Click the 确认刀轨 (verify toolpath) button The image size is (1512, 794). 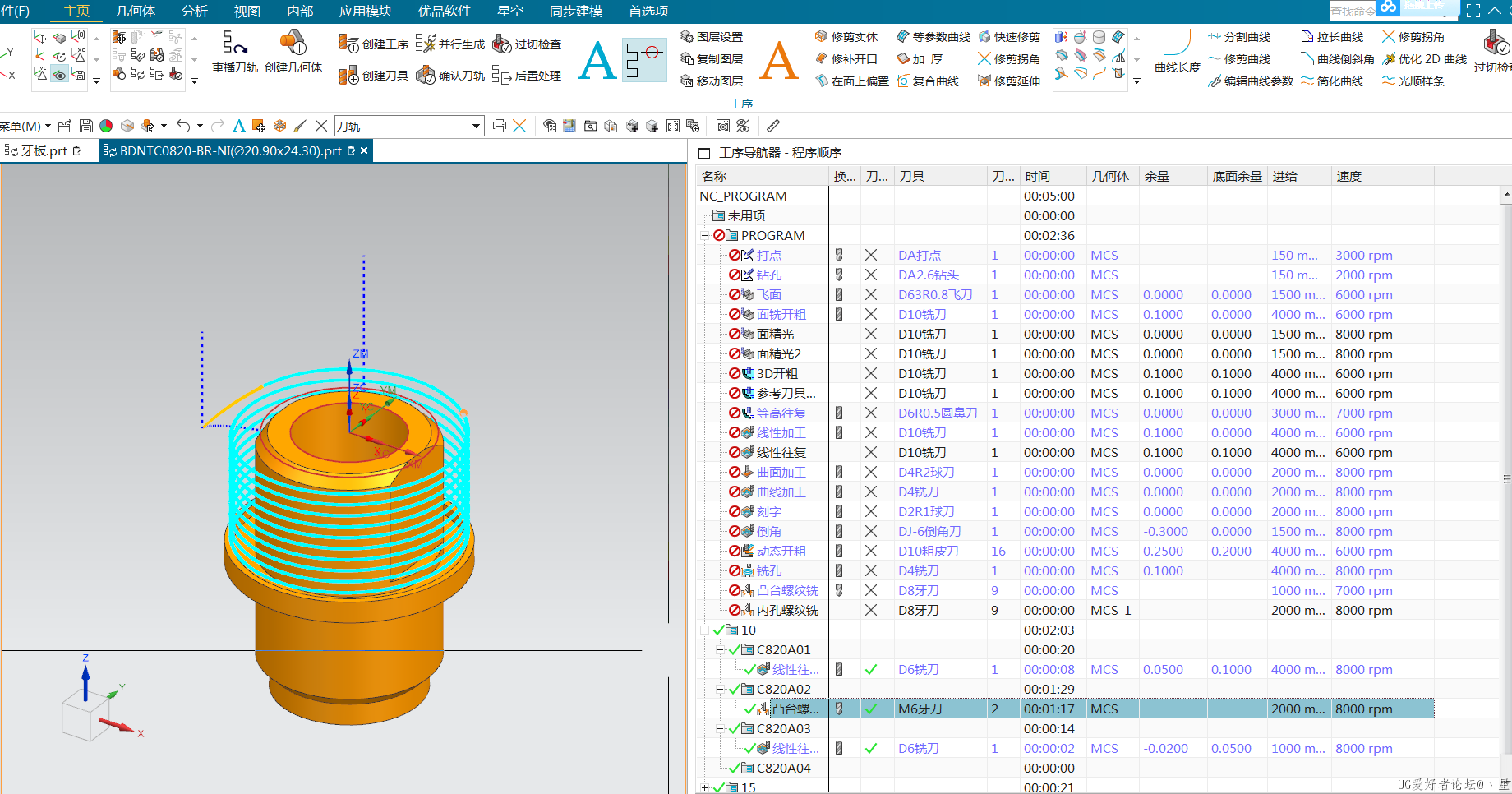[x=450, y=76]
